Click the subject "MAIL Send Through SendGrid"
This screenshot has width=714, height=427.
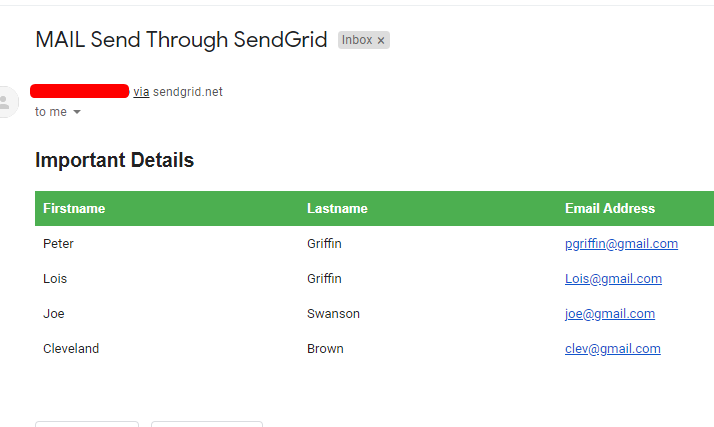point(181,40)
